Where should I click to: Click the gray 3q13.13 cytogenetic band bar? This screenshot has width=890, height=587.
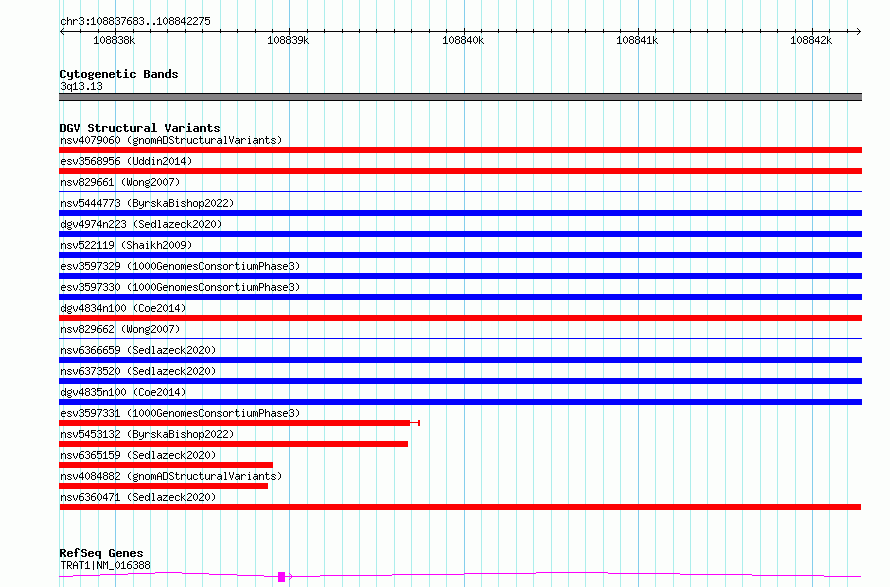[x=460, y=97]
